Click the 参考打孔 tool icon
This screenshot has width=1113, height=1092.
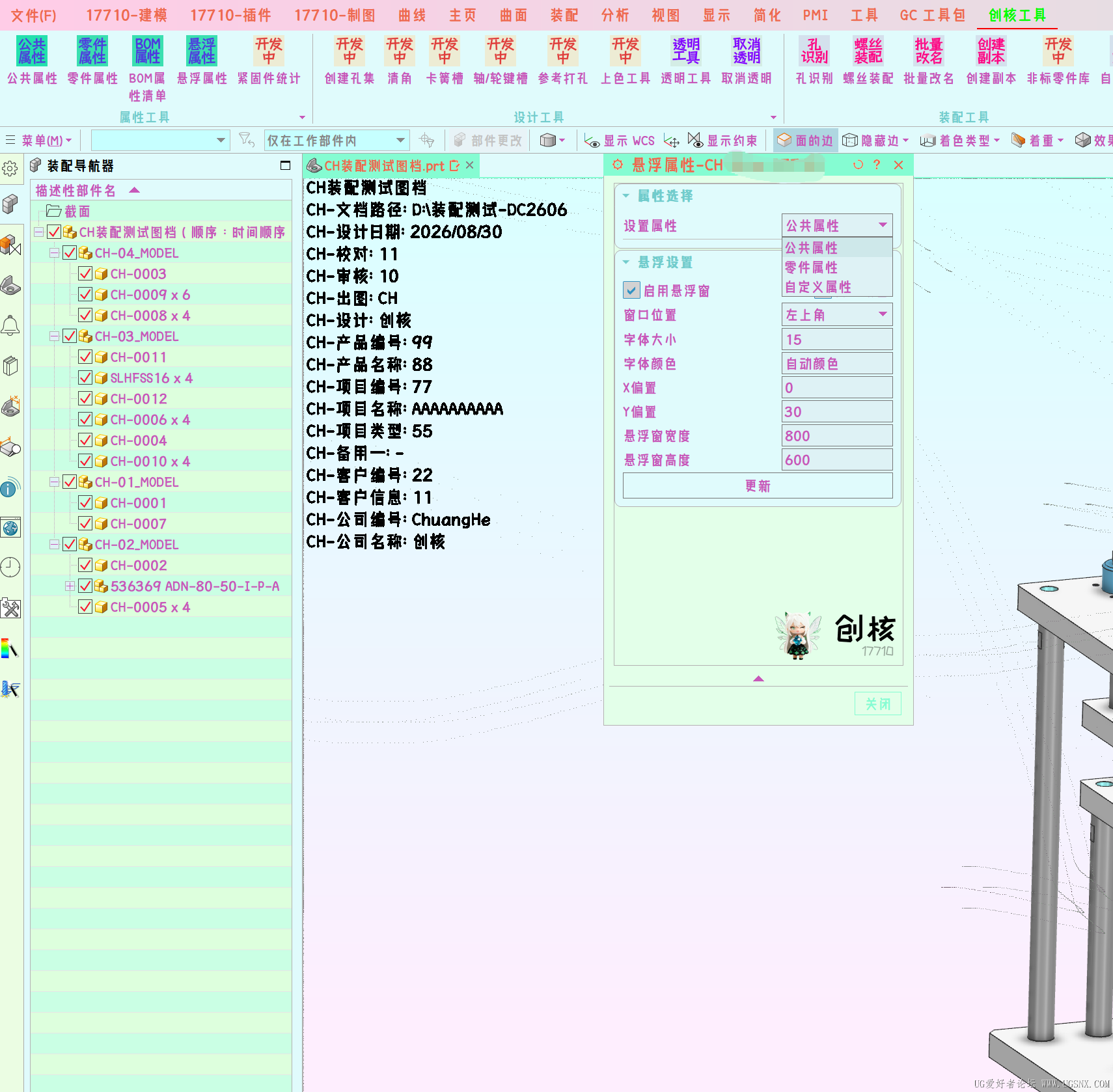(563, 51)
